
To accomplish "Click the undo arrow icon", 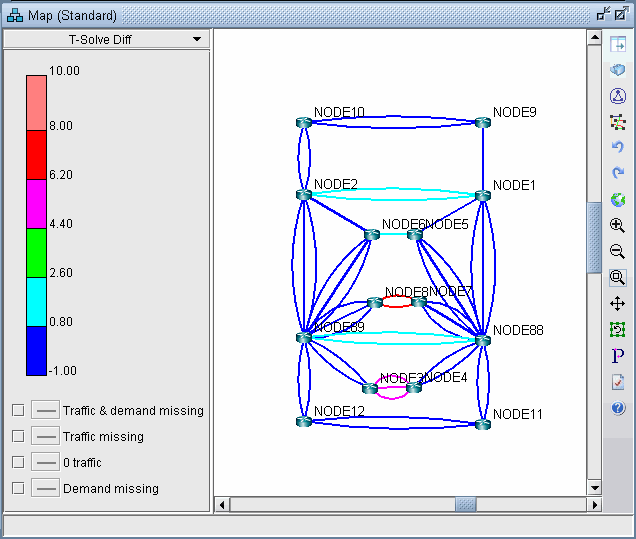I will click(x=618, y=148).
